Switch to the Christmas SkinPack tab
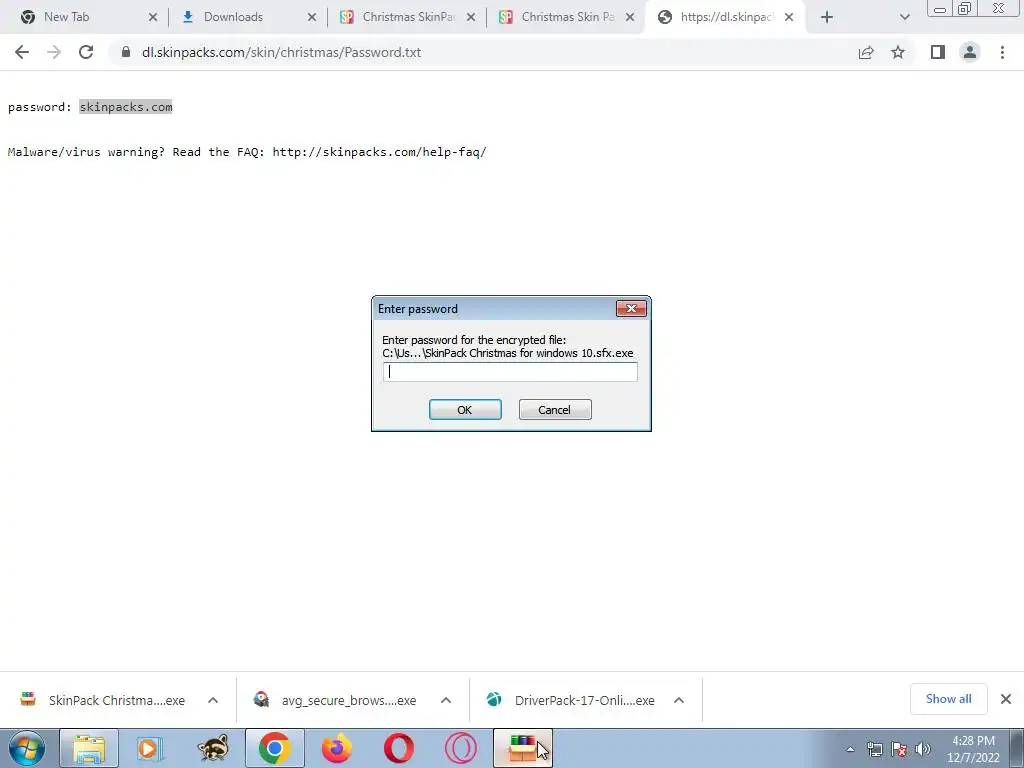Screen dimensions: 1024x768 408,17
